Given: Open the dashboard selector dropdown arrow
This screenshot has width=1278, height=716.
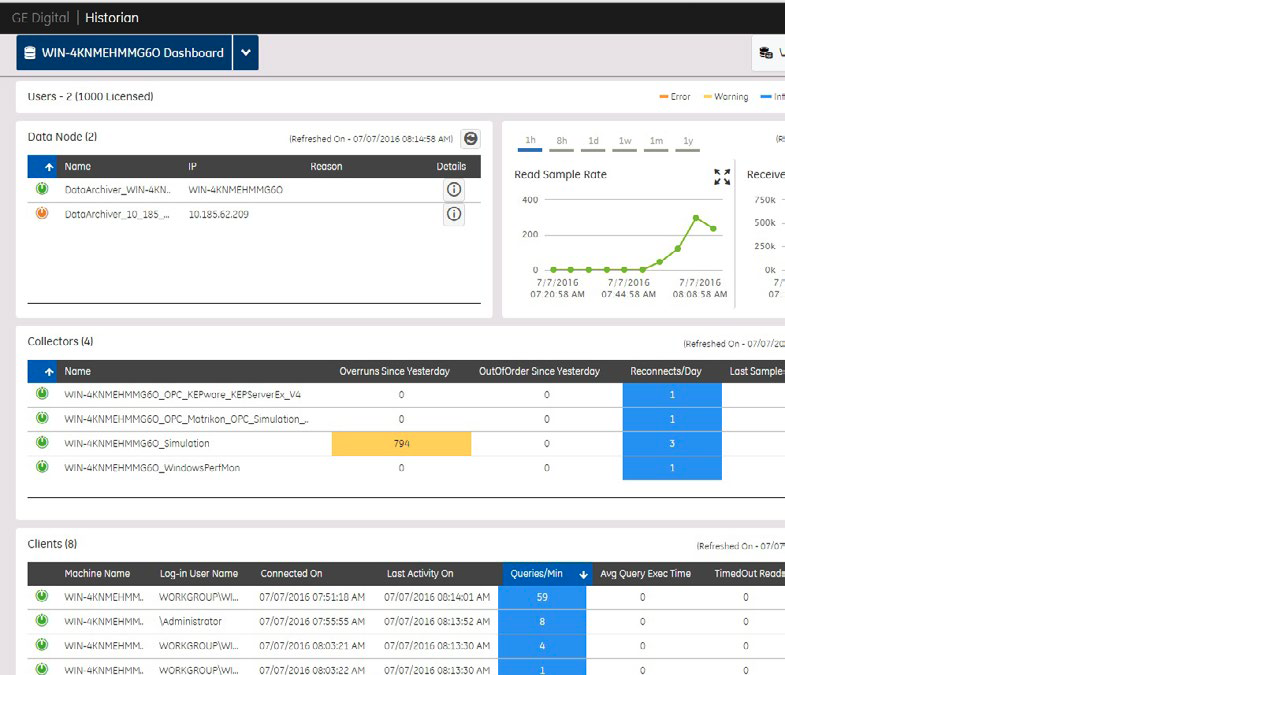Looking at the screenshot, I should [246, 53].
